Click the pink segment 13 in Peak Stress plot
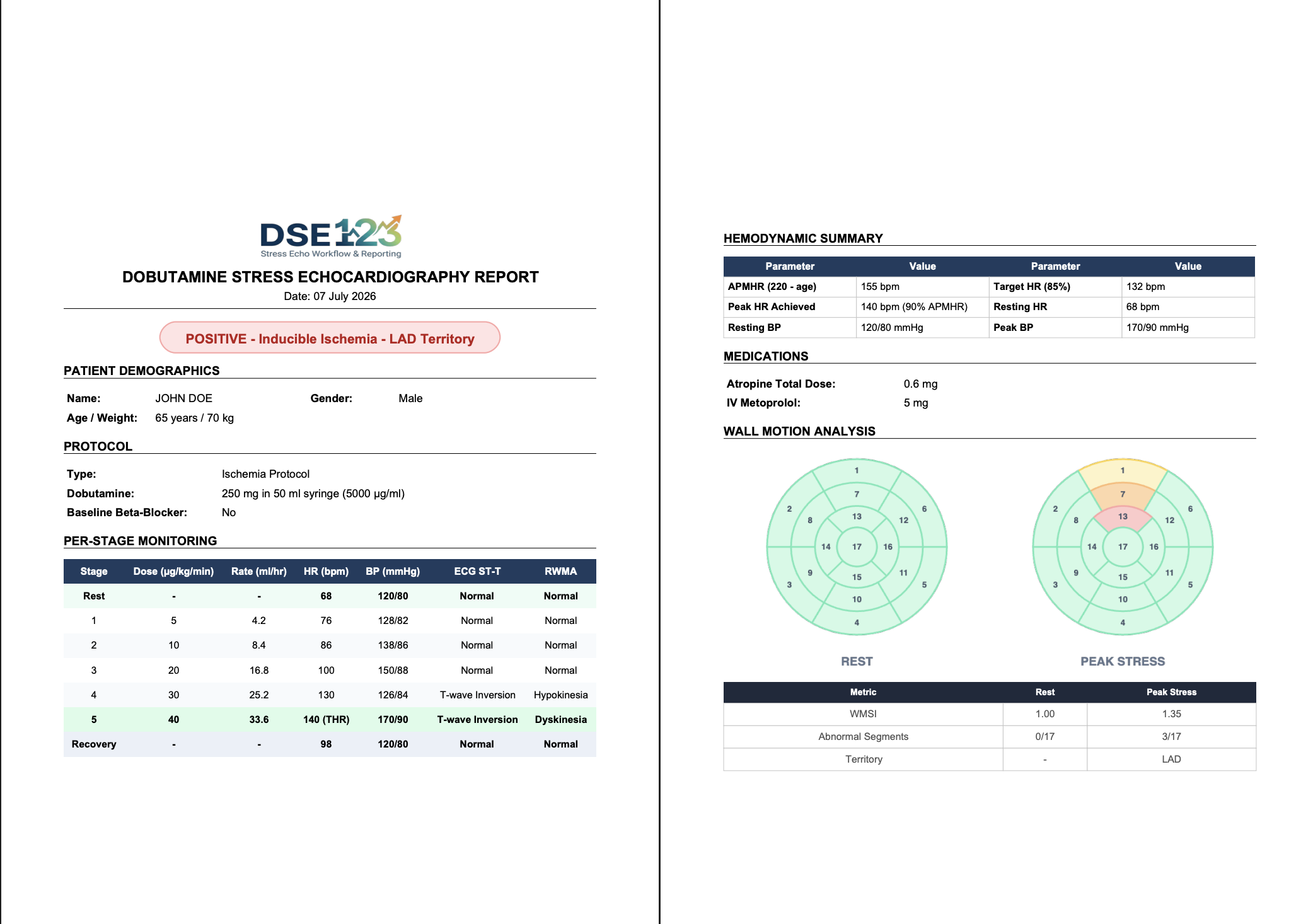The height and width of the screenshot is (924, 1313). pos(1123,517)
